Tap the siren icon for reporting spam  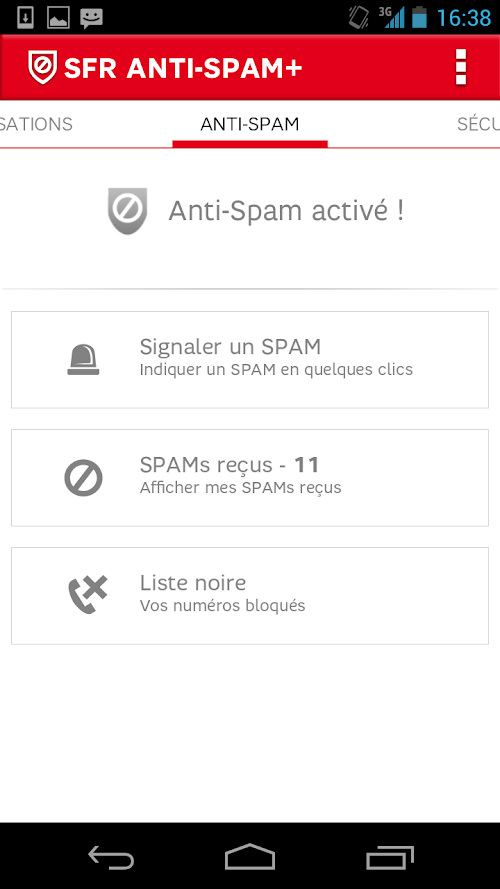point(83,359)
